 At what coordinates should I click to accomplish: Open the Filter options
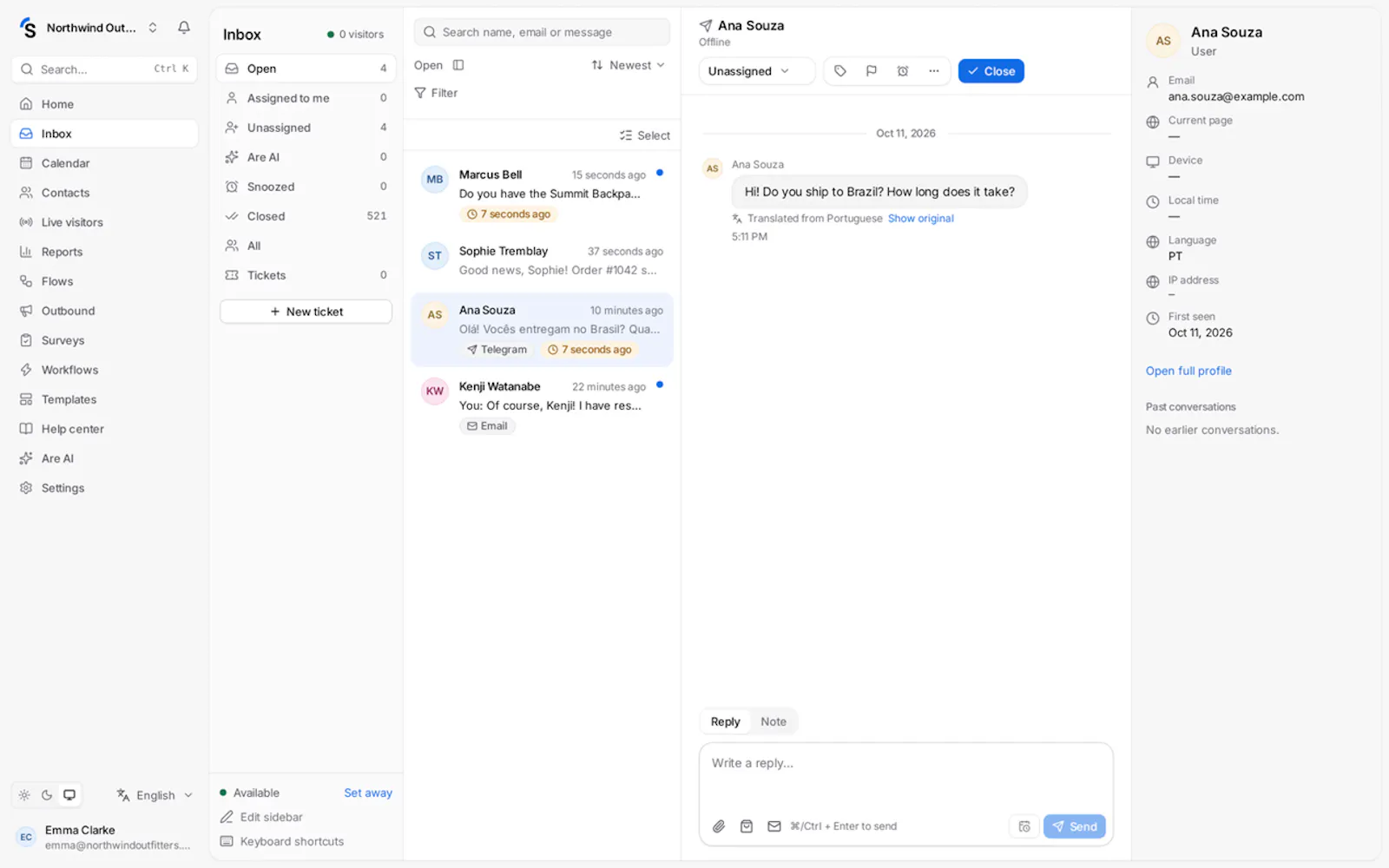(x=436, y=93)
